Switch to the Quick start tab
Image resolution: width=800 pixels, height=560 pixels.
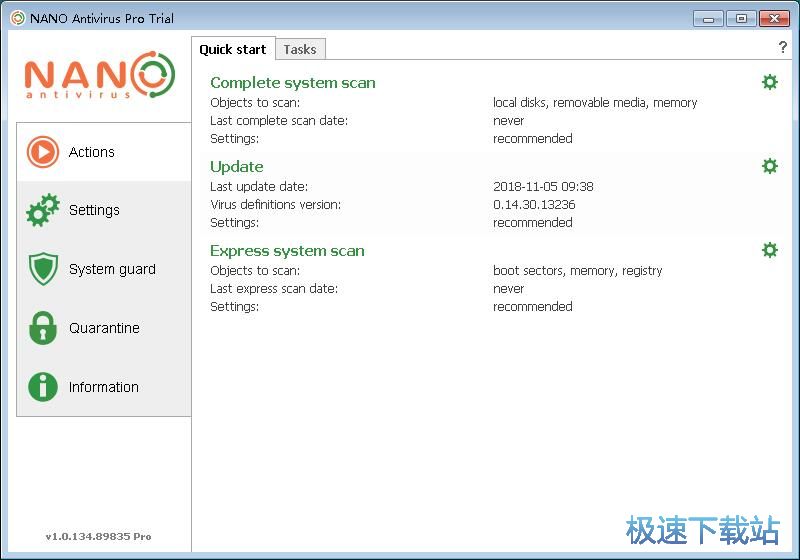(233, 49)
